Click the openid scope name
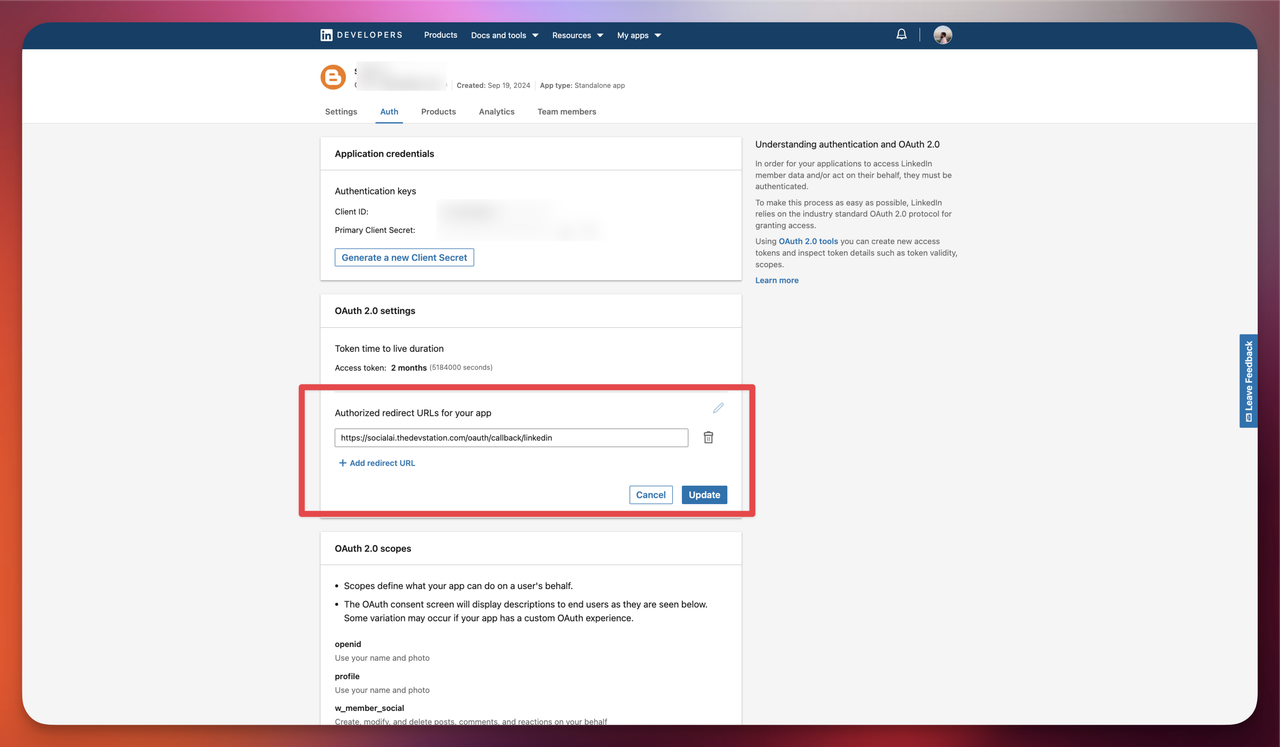Viewport: 1280px width, 747px height. [348, 645]
